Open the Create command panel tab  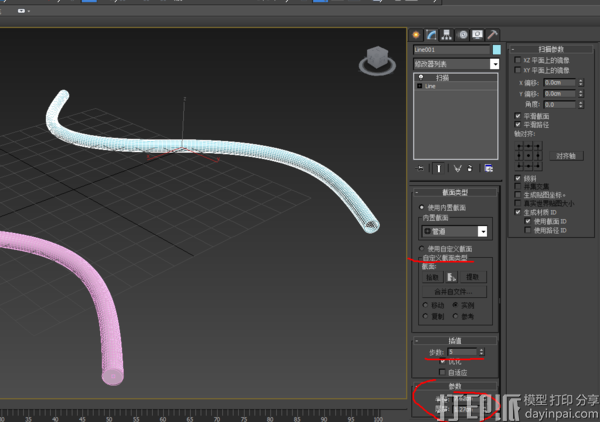point(416,35)
